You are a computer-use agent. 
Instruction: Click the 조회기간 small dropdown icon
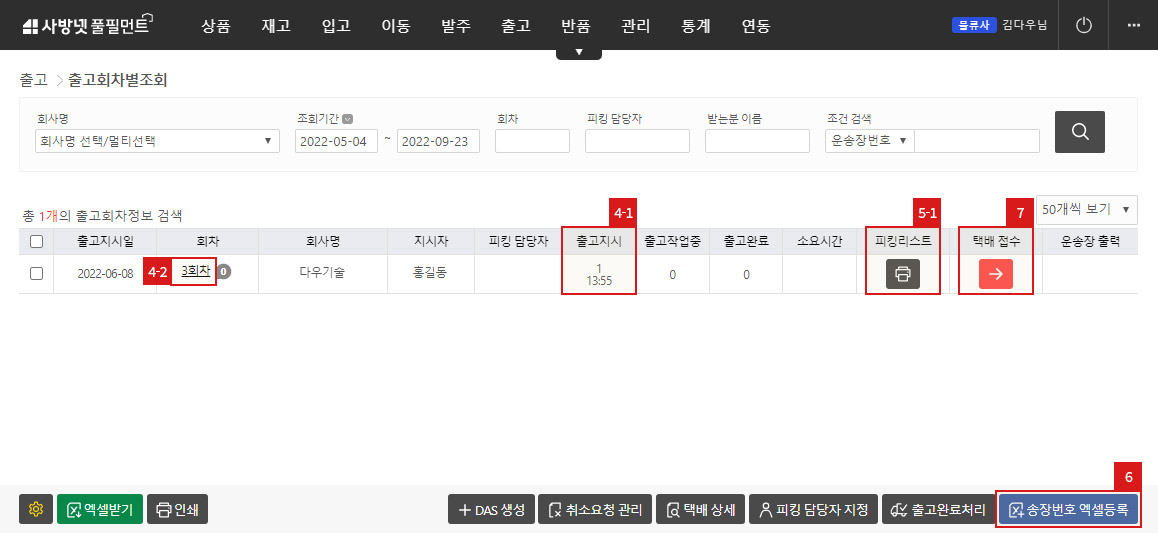(x=347, y=118)
